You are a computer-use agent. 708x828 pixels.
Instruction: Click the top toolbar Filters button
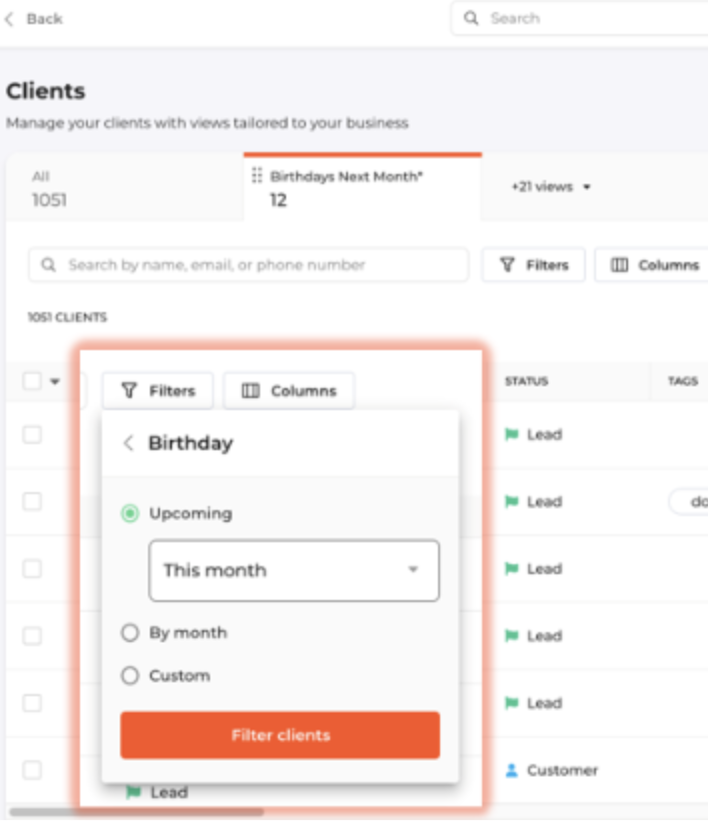(533, 265)
